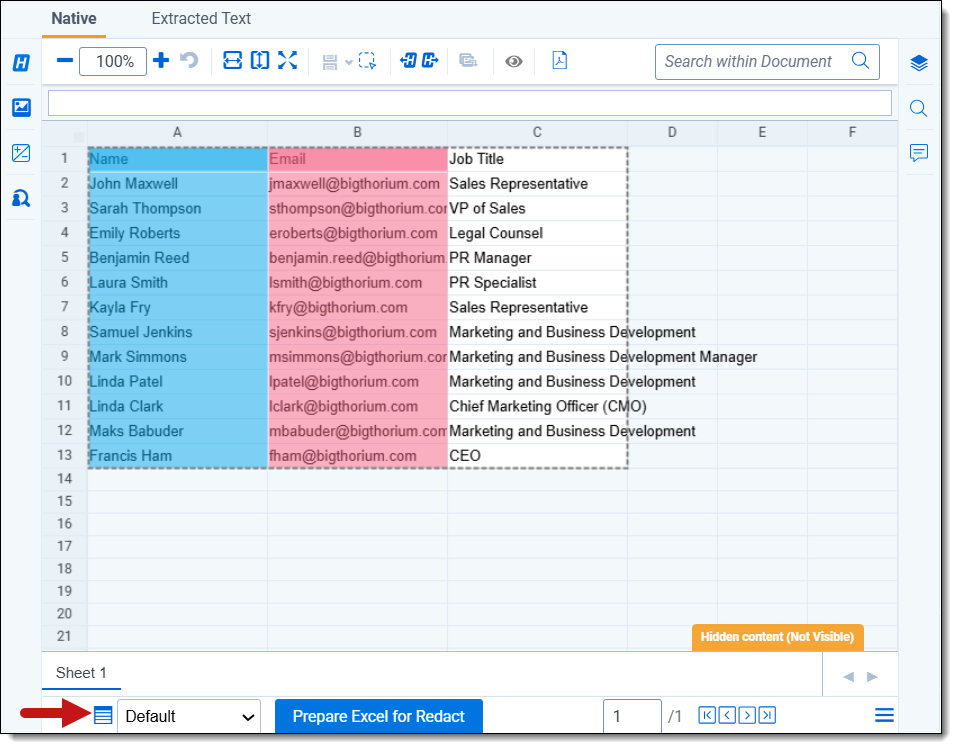Click the markup set list icon beside Default
The width and height of the screenshot is (957, 749).
(103, 716)
